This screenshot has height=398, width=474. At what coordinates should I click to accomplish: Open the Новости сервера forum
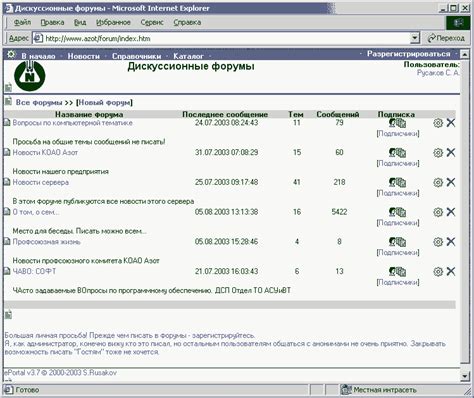click(41, 182)
